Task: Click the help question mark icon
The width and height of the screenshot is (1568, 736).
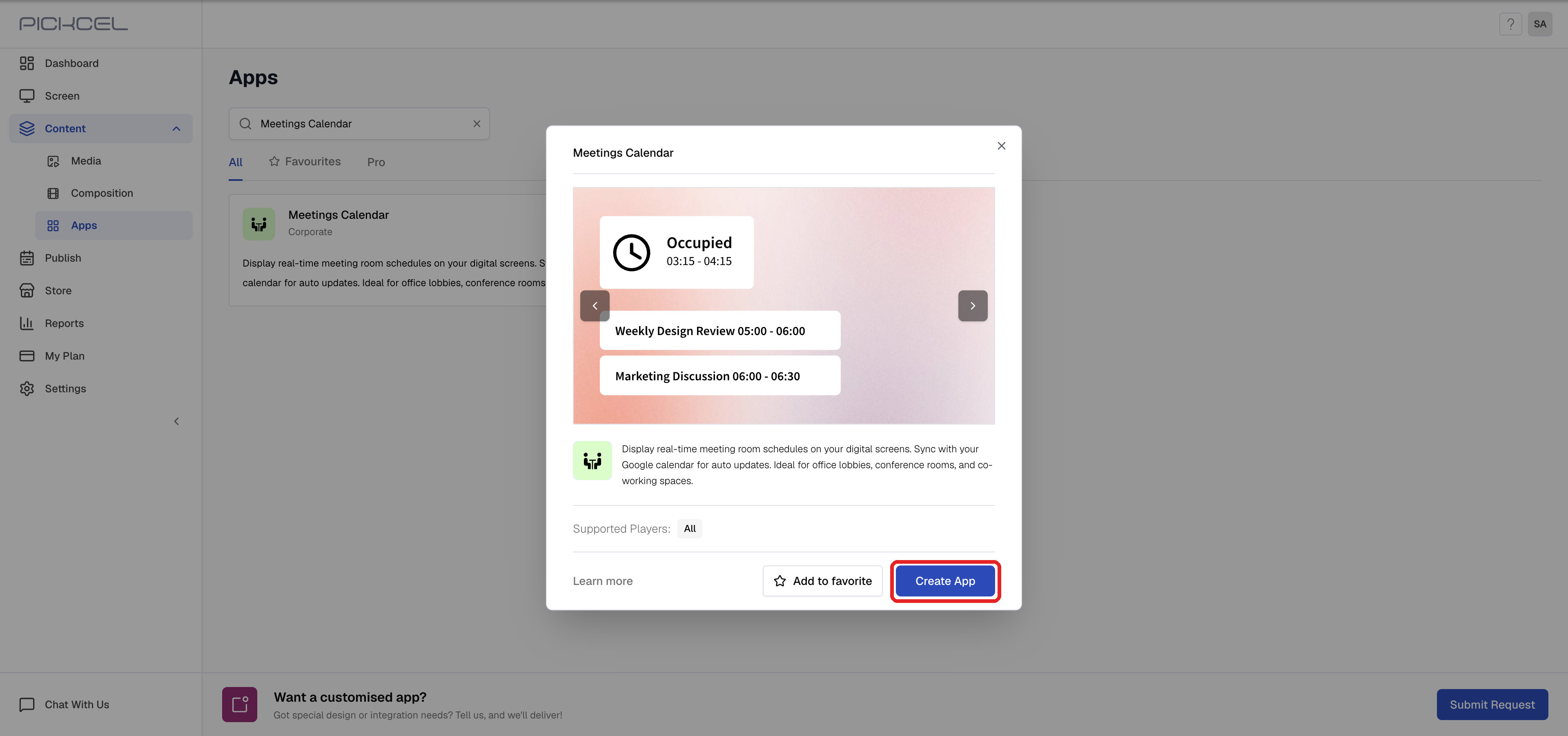Action: coord(1510,24)
